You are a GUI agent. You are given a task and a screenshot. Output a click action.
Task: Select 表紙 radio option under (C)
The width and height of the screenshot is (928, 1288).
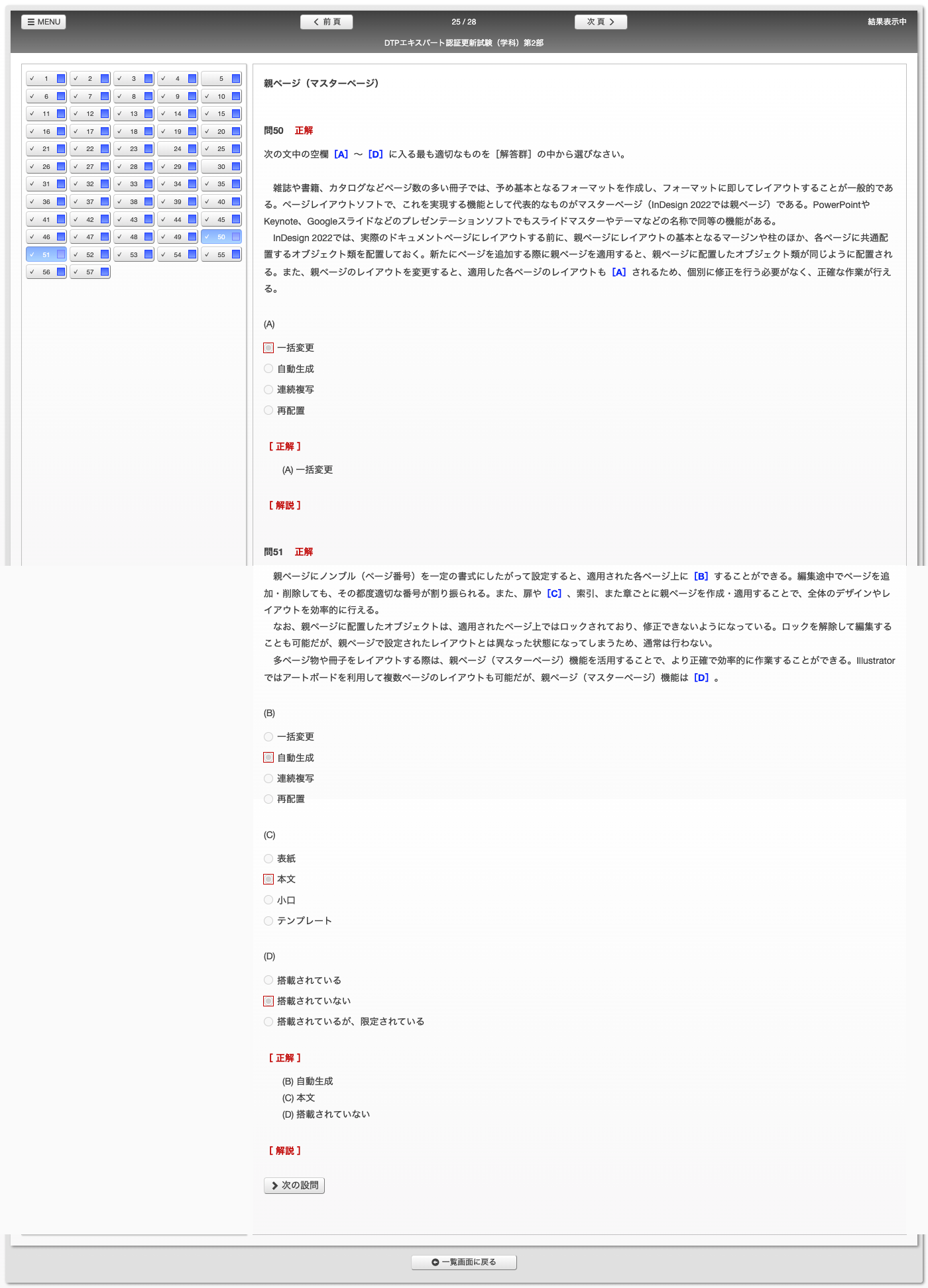coord(268,859)
